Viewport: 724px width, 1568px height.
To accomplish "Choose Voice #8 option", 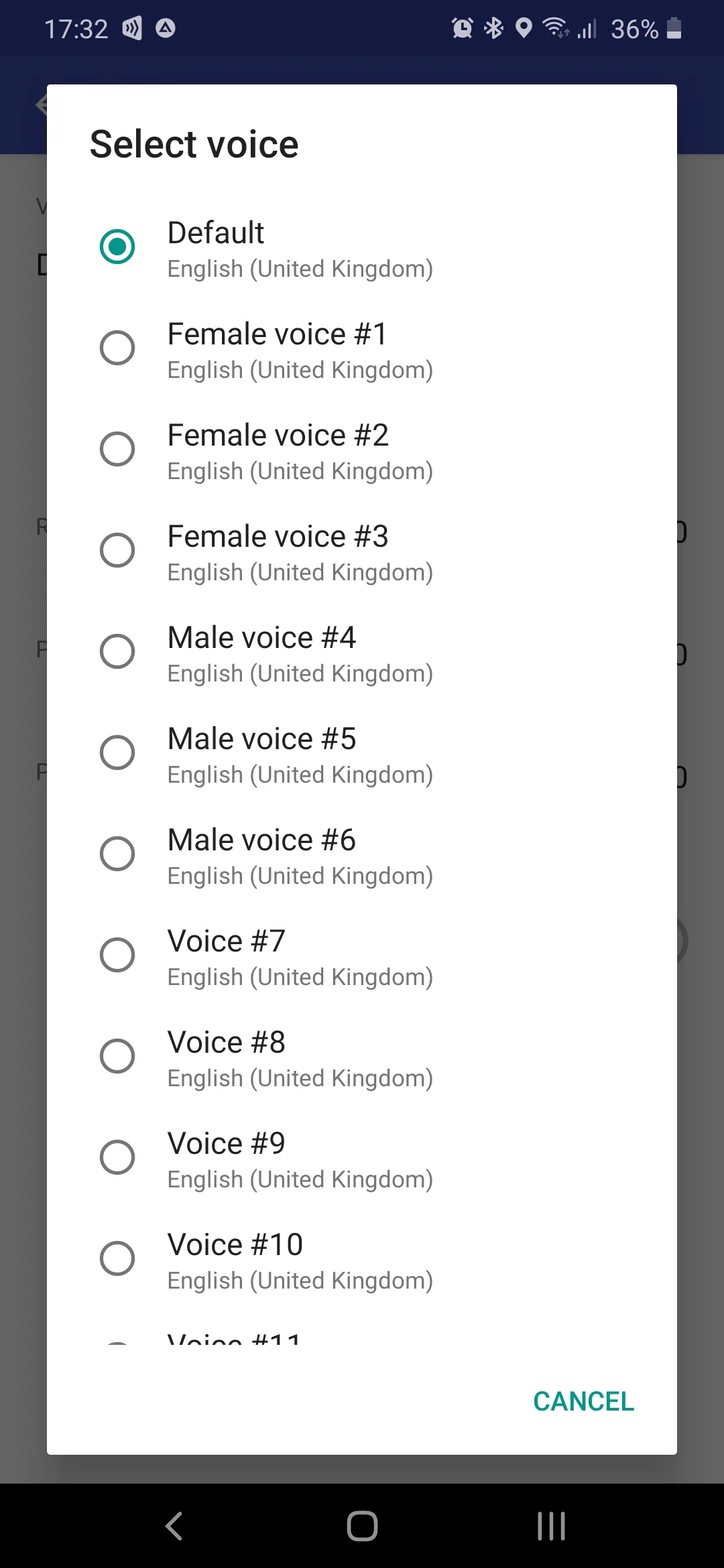I will tap(117, 1056).
